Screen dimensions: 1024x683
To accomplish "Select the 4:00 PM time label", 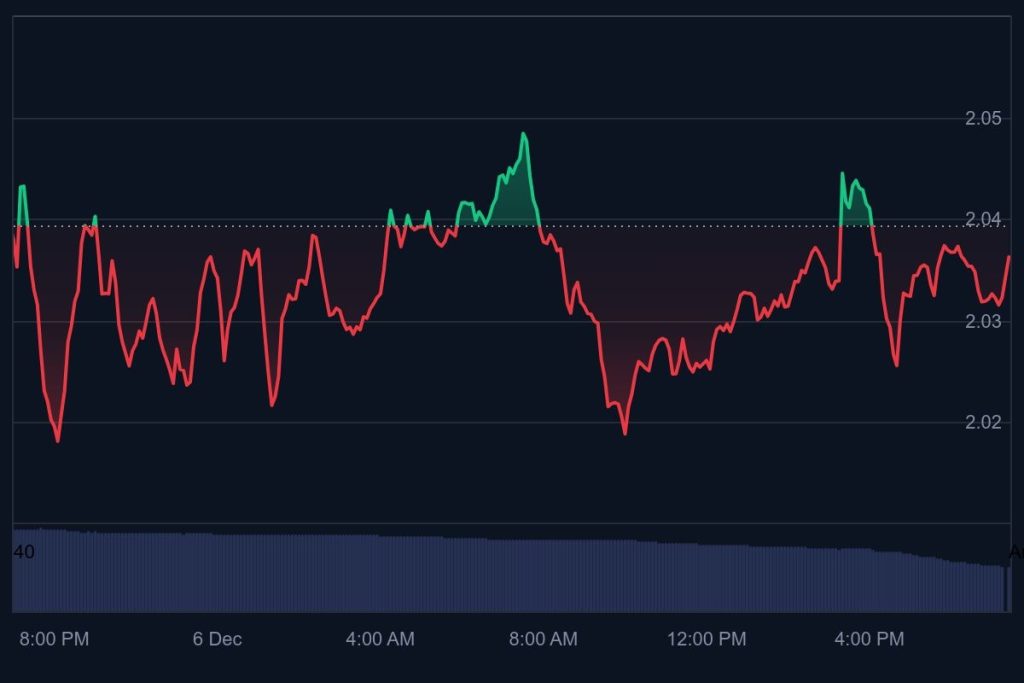I will pyautogui.click(x=869, y=639).
